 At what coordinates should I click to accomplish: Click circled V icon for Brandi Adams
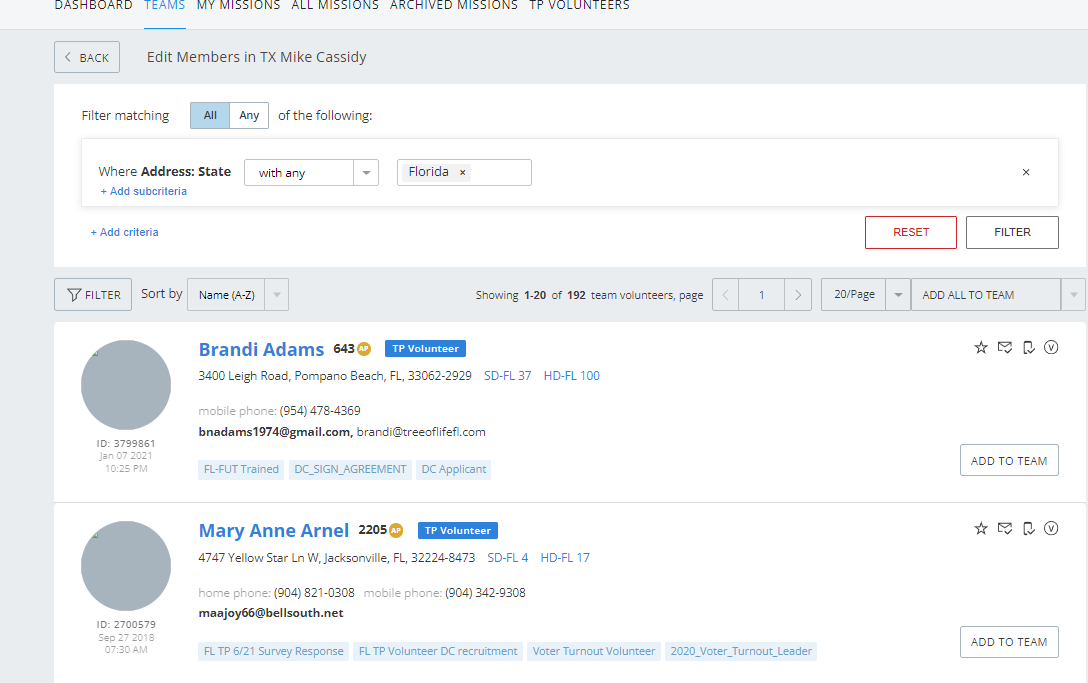[x=1051, y=347]
